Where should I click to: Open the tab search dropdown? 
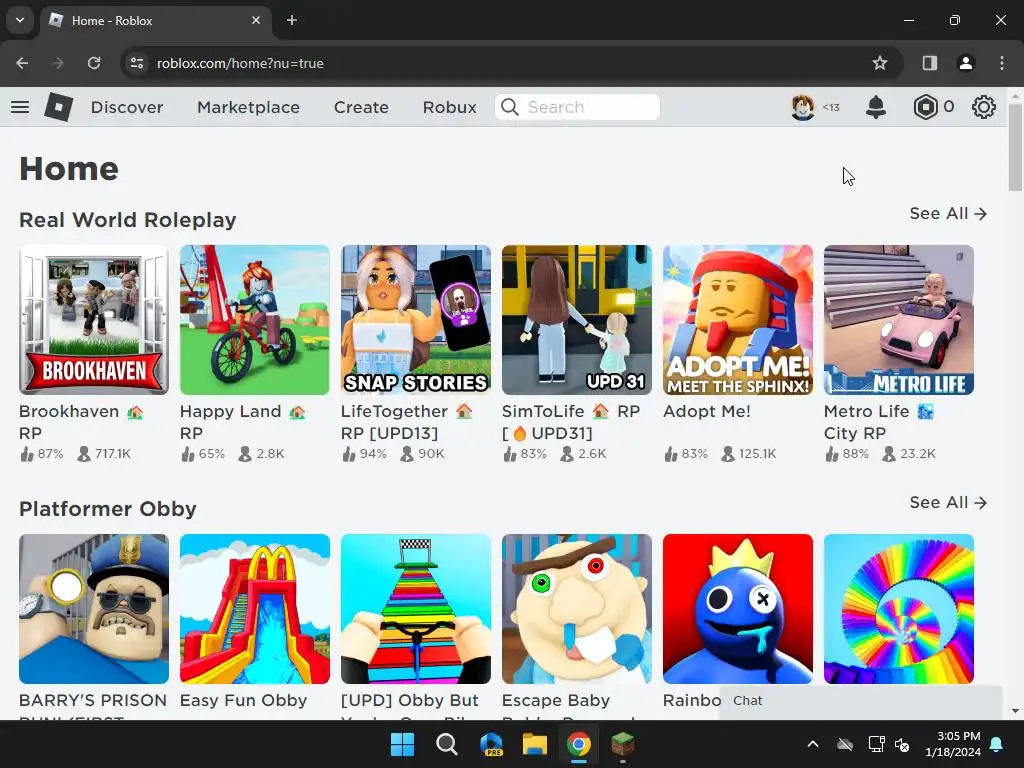click(20, 20)
